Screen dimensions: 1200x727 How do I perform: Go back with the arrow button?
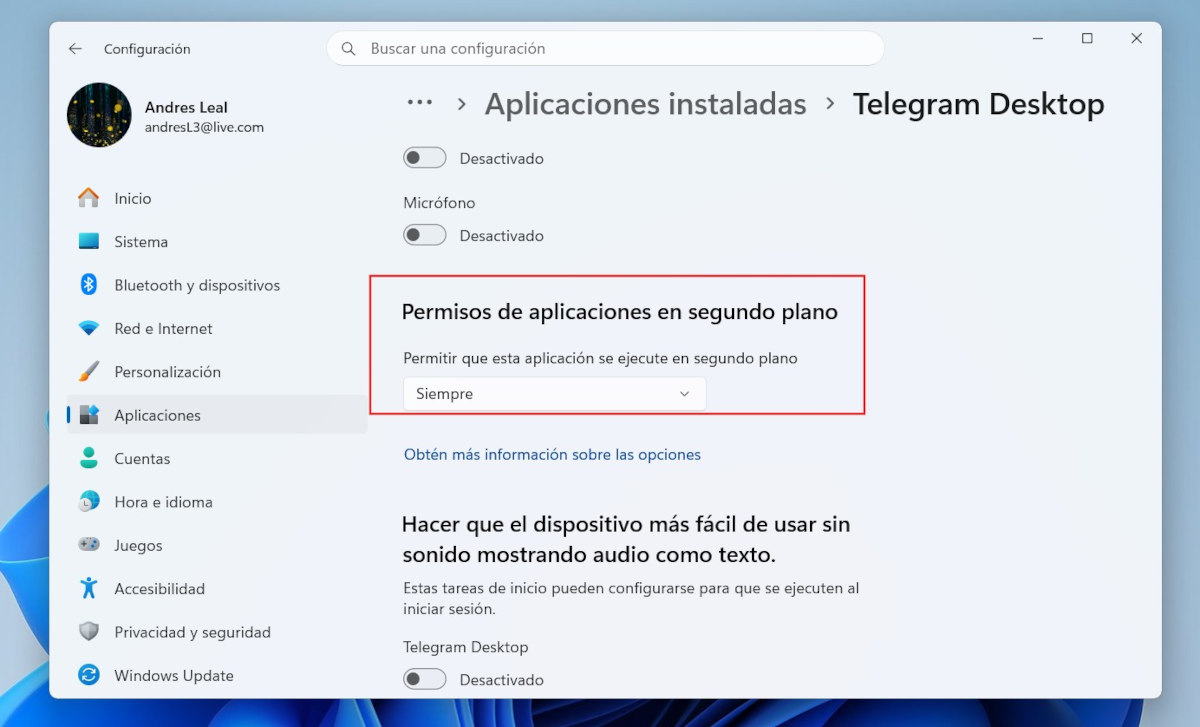click(76, 48)
